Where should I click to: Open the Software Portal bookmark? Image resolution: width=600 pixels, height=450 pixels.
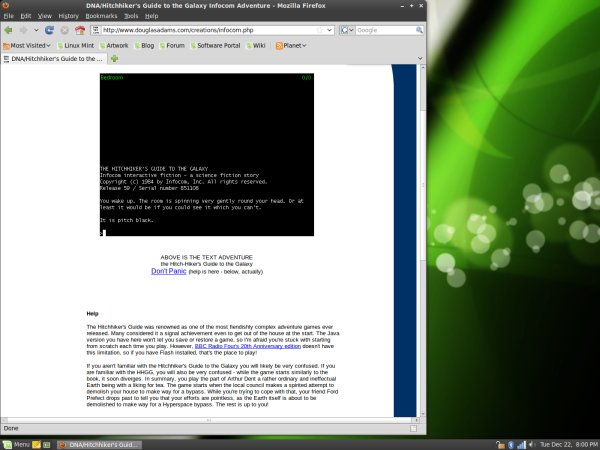tap(215, 46)
